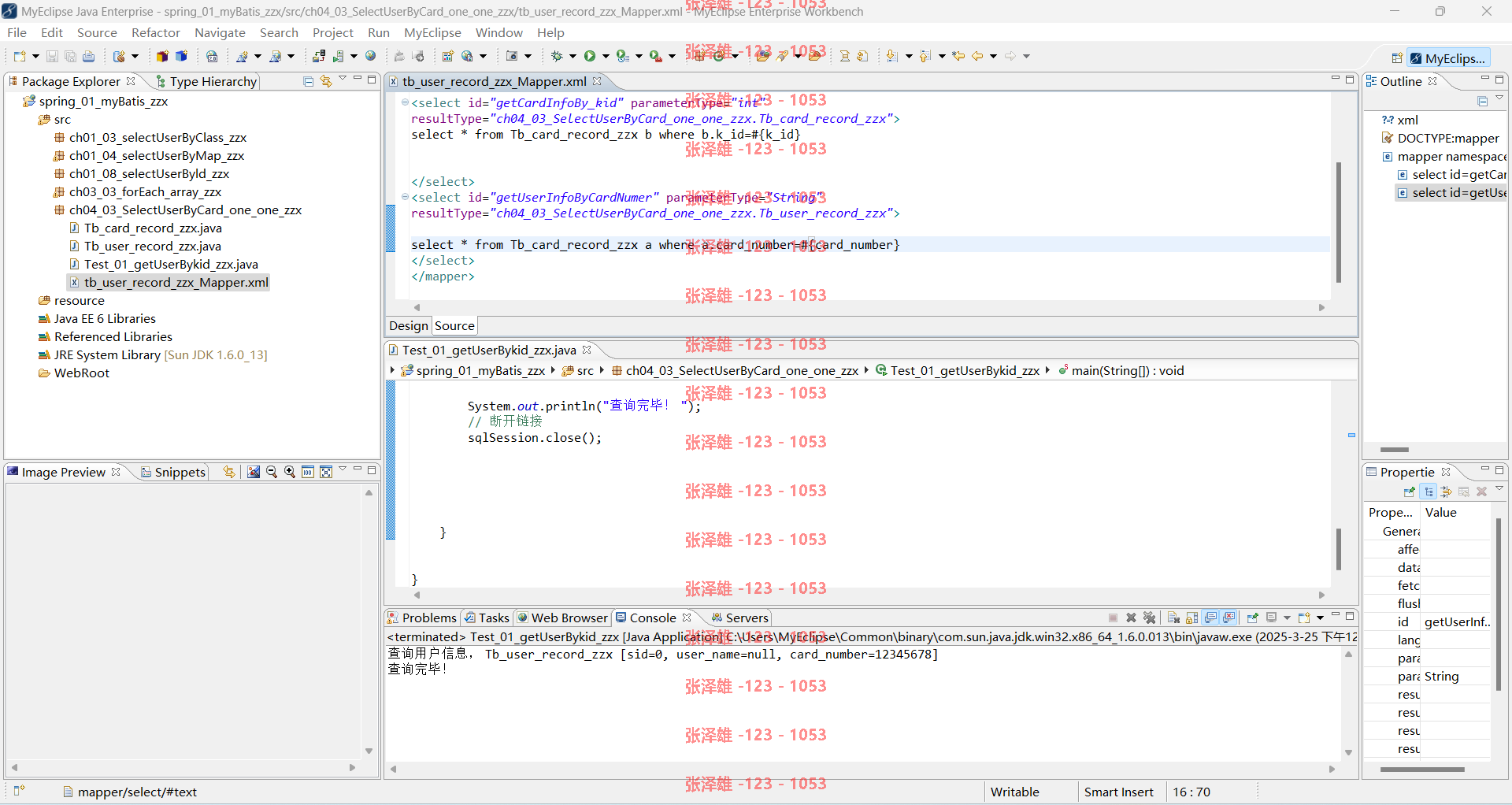The width and height of the screenshot is (1512, 805).
Task: Select Test_01_getUserBykid_zzx.java in Package Explorer
Action: [164, 264]
